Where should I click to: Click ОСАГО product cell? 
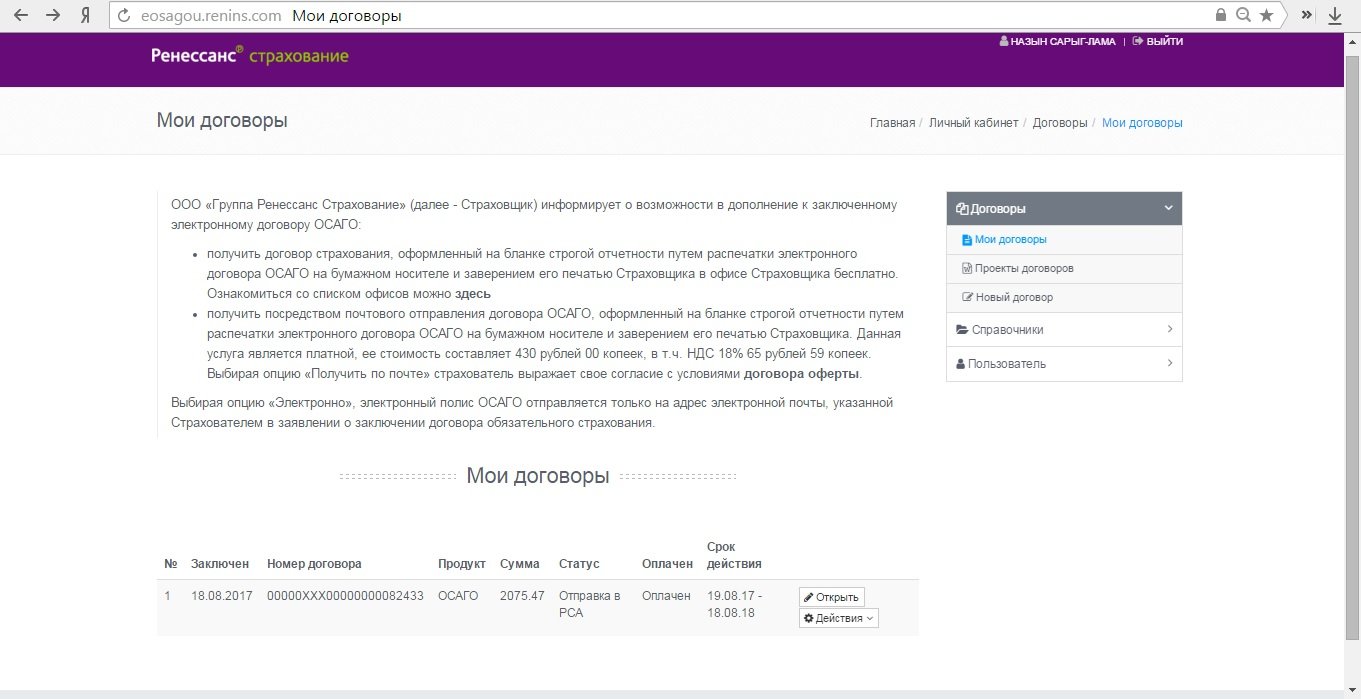point(458,596)
